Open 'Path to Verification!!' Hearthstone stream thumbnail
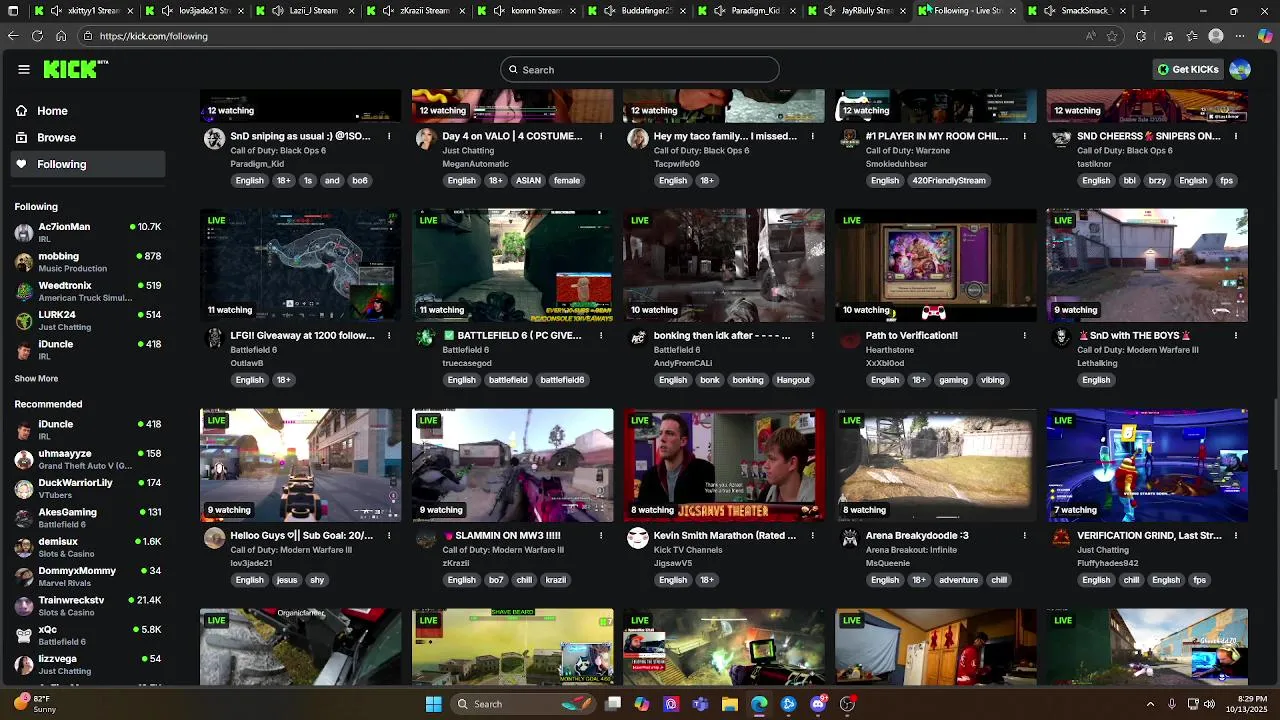 936,265
